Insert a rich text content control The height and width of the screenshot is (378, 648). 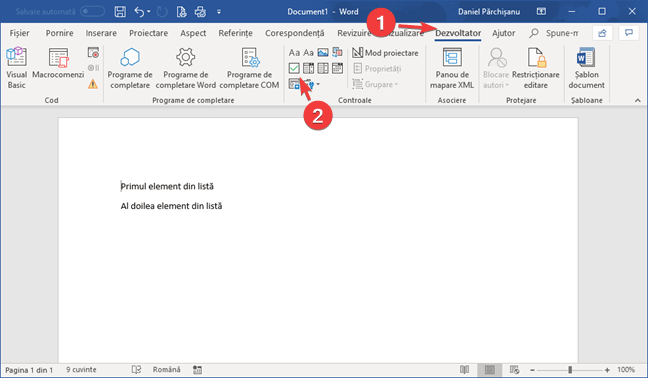294,53
